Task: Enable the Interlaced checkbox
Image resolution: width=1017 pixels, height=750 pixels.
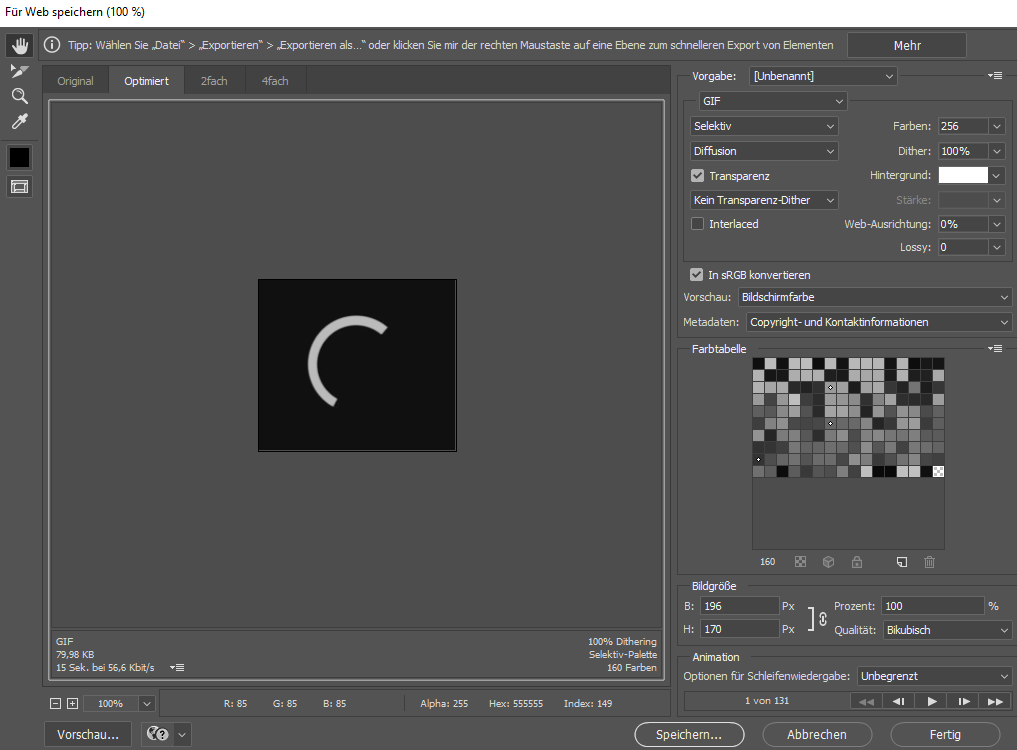Action: pos(698,224)
